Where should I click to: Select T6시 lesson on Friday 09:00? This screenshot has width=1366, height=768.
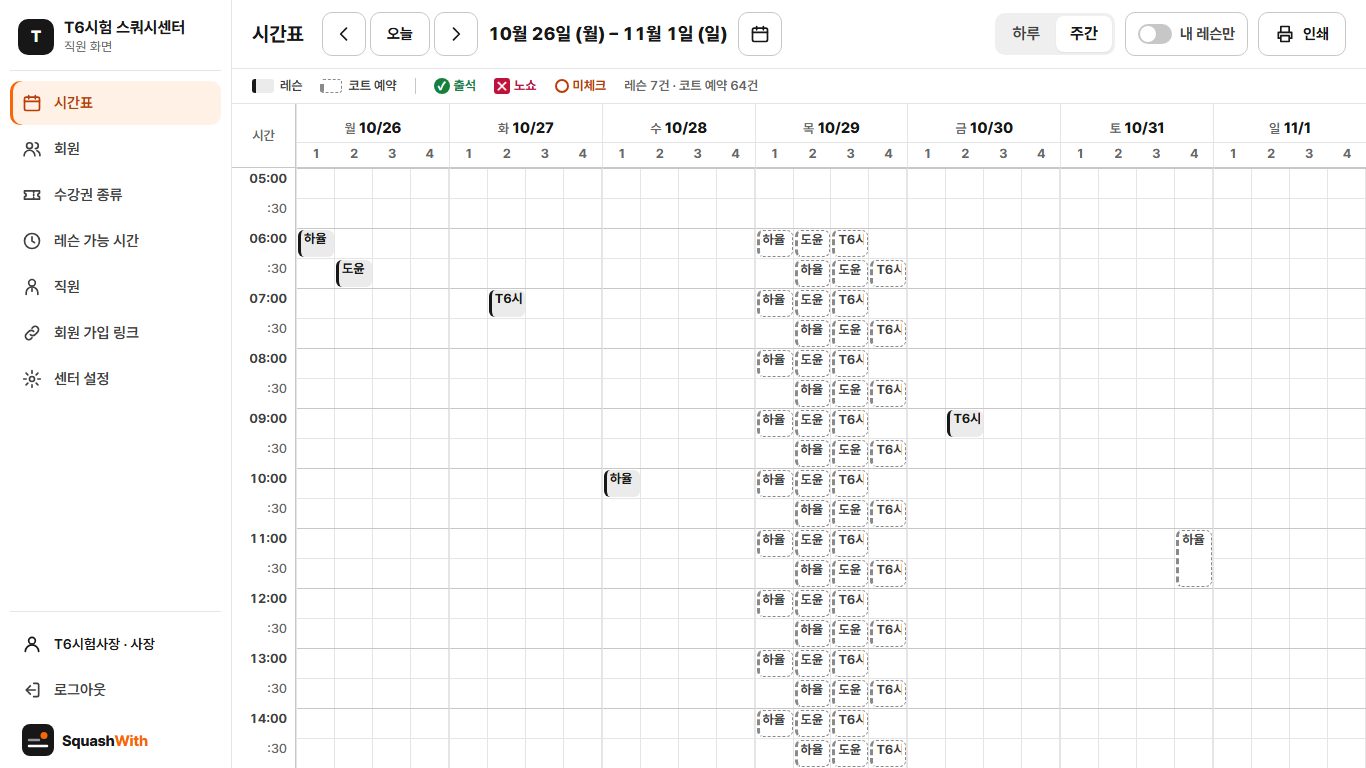click(965, 423)
